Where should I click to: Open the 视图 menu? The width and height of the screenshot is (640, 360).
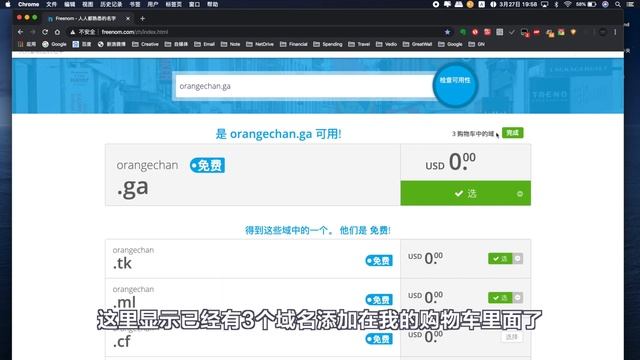pyautogui.click(x=87, y=4)
